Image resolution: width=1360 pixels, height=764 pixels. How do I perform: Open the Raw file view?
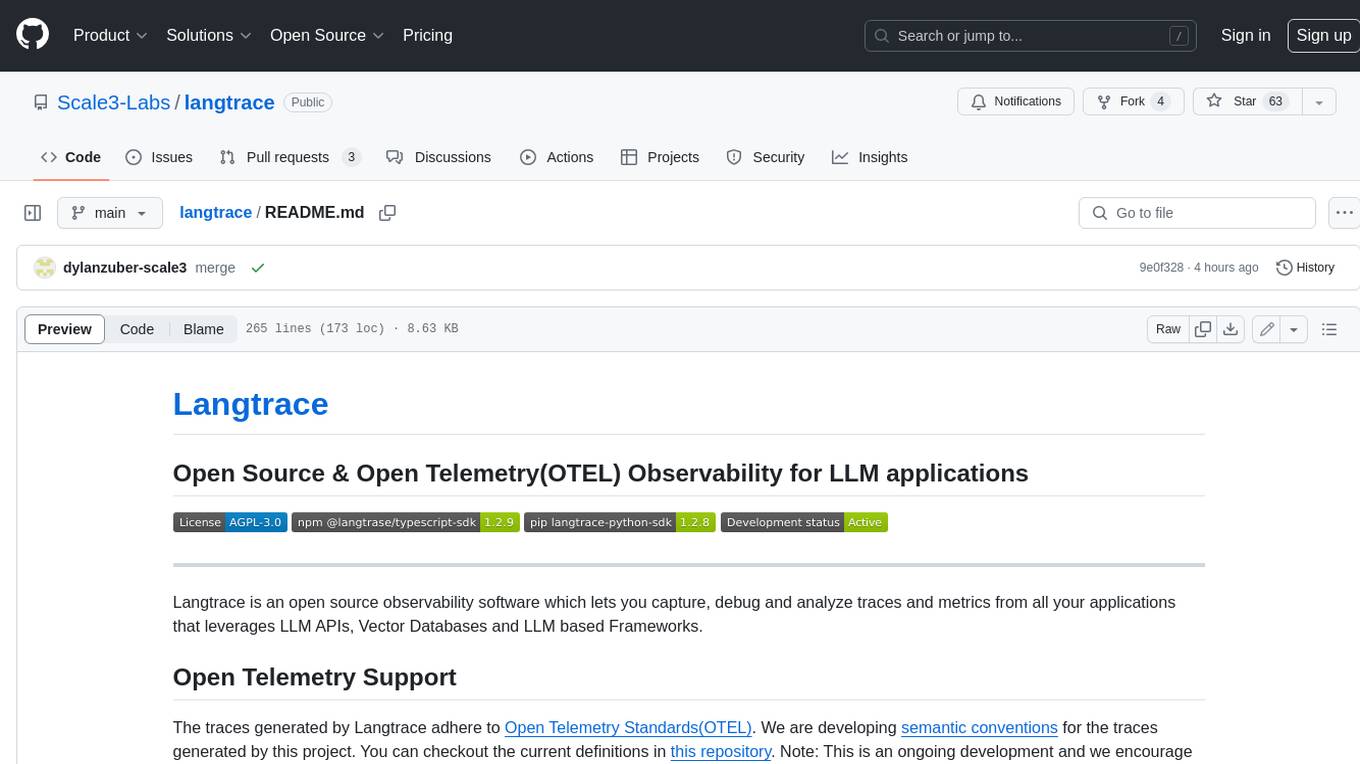pyautogui.click(x=1168, y=329)
